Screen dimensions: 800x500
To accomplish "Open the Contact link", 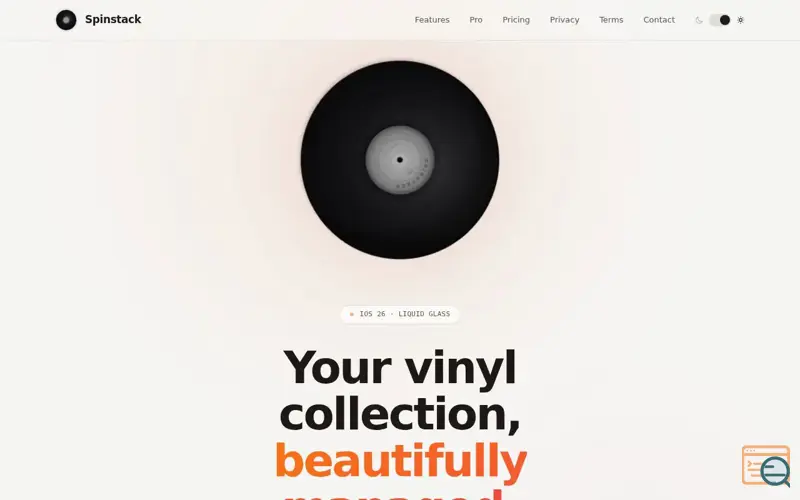I will (659, 20).
